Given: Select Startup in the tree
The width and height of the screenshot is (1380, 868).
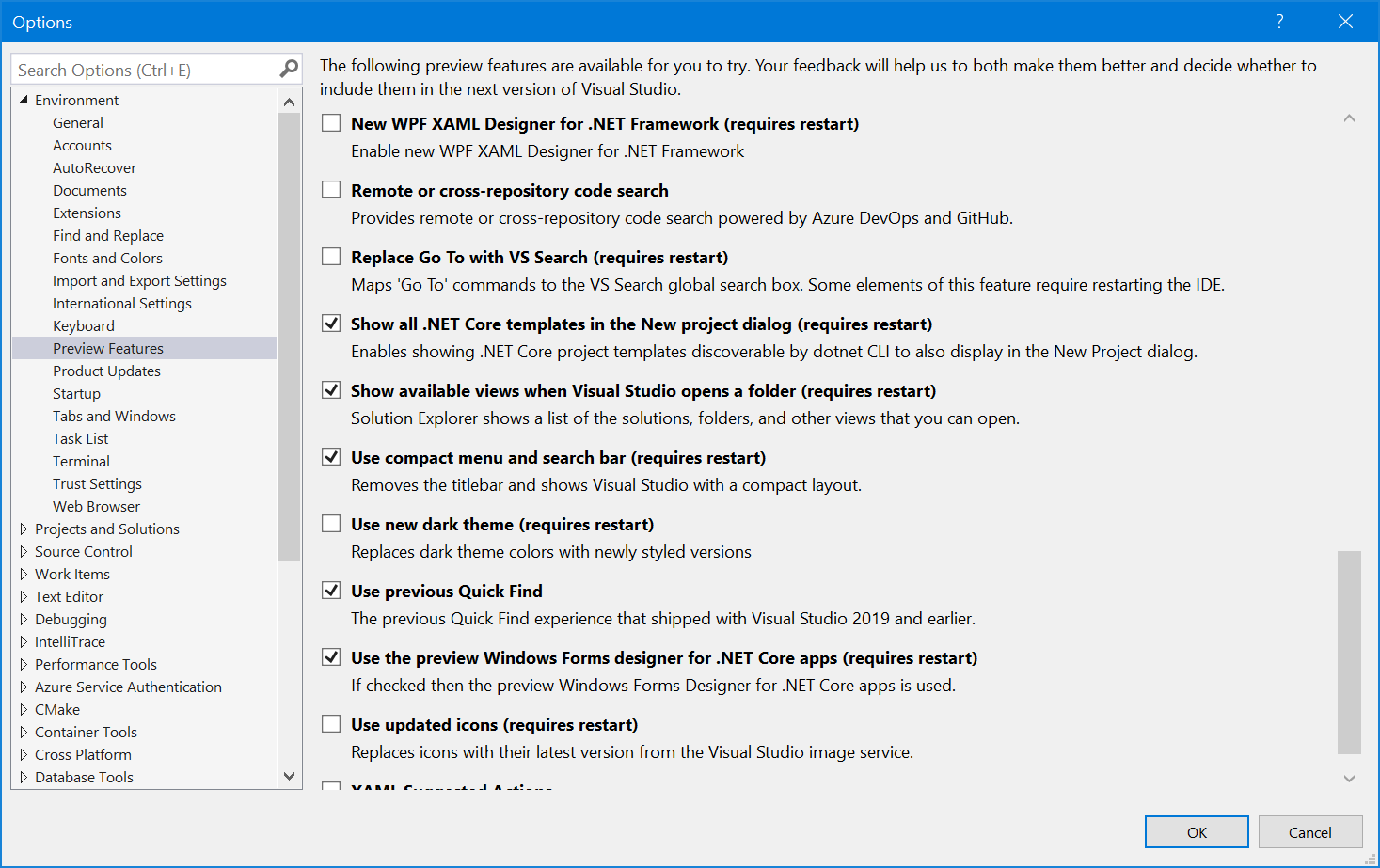Looking at the screenshot, I should (x=76, y=393).
